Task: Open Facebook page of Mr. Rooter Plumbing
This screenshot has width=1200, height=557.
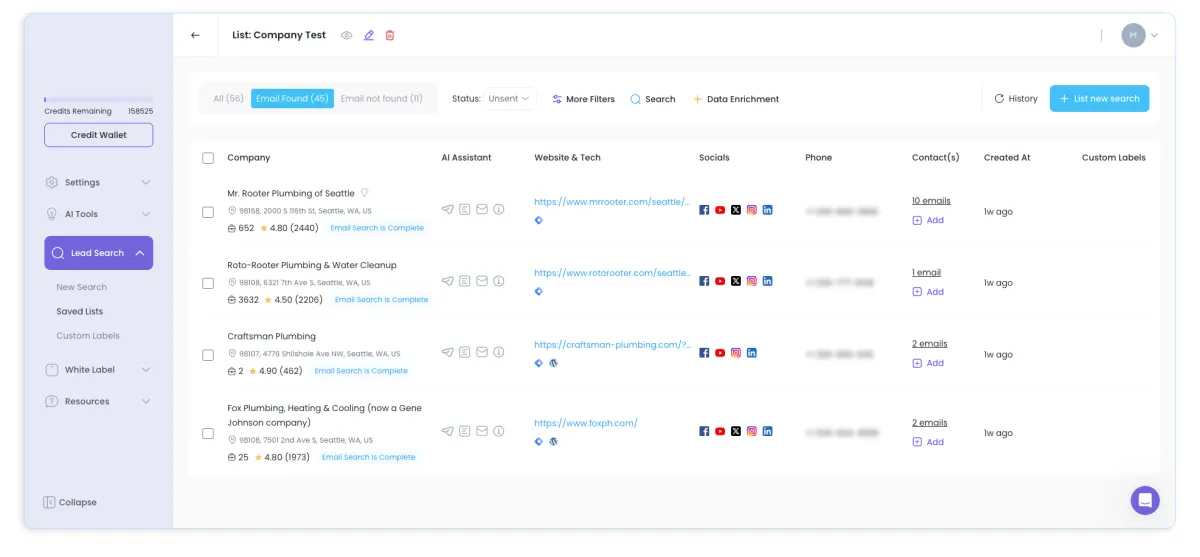Action: [704, 210]
